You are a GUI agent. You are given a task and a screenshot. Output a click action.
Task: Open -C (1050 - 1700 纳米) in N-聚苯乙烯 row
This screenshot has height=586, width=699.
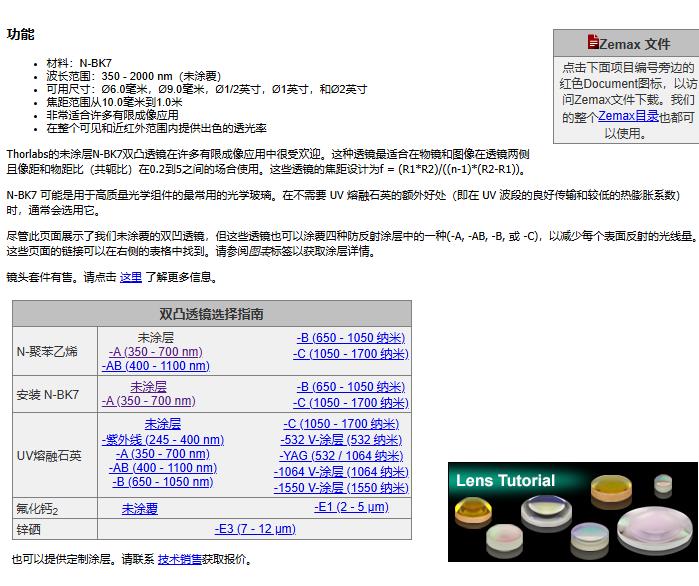pyautogui.click(x=351, y=354)
